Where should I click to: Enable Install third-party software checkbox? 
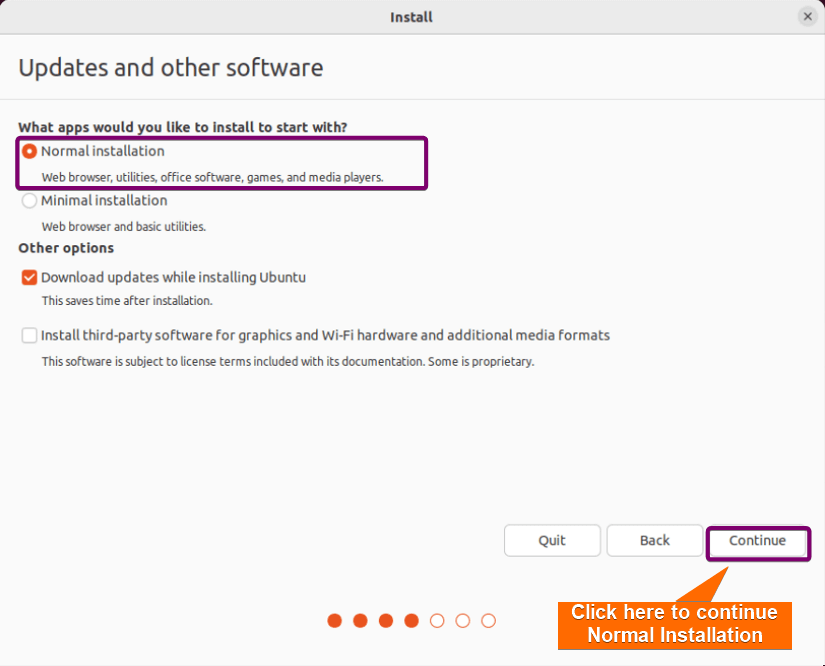(x=29, y=335)
